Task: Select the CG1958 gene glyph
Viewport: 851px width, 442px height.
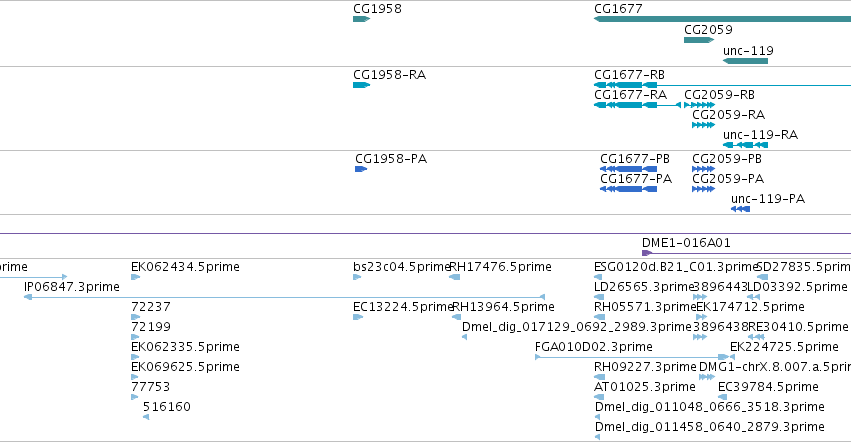Action: click(x=361, y=19)
